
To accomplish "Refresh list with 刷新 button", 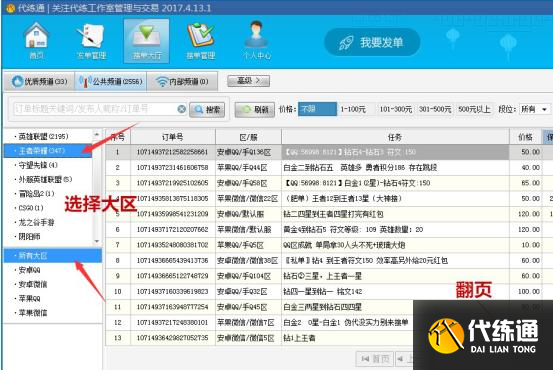I will pyautogui.click(x=255, y=110).
